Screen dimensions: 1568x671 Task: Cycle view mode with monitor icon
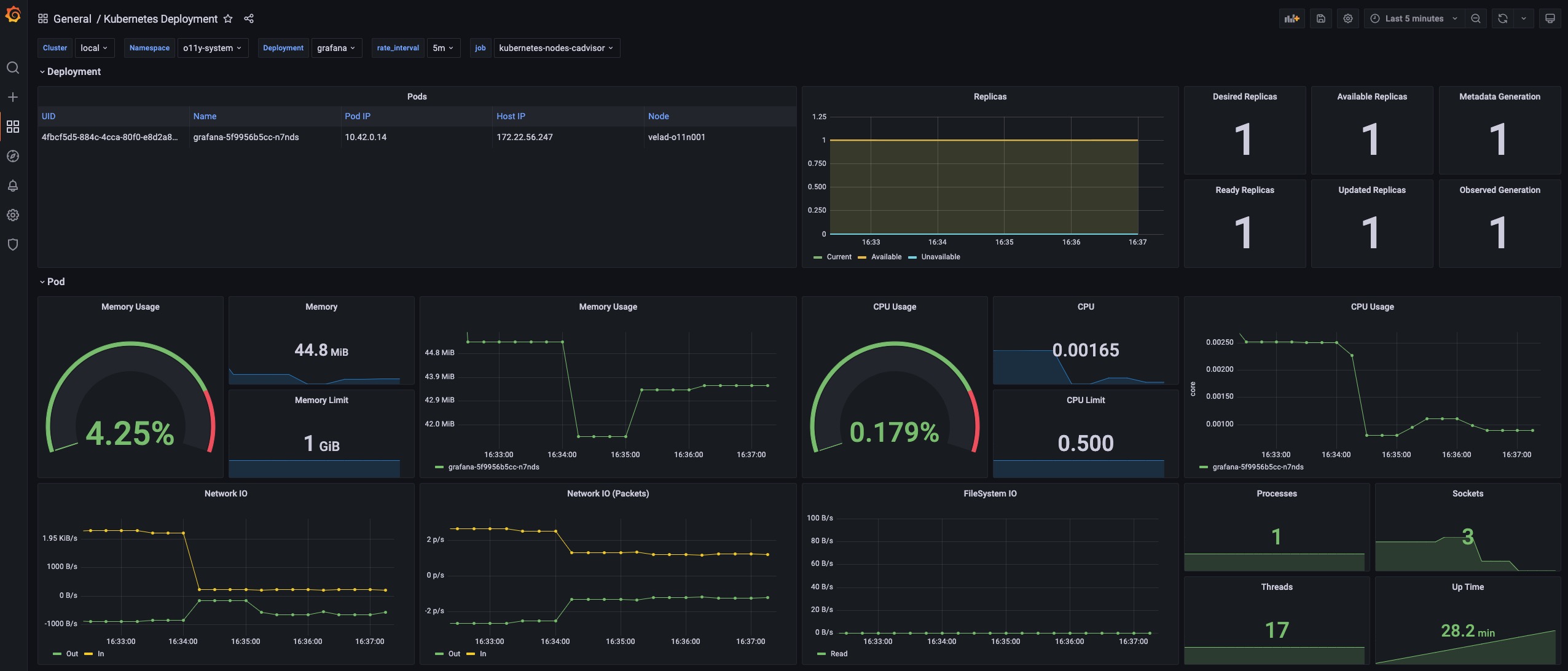point(1550,18)
